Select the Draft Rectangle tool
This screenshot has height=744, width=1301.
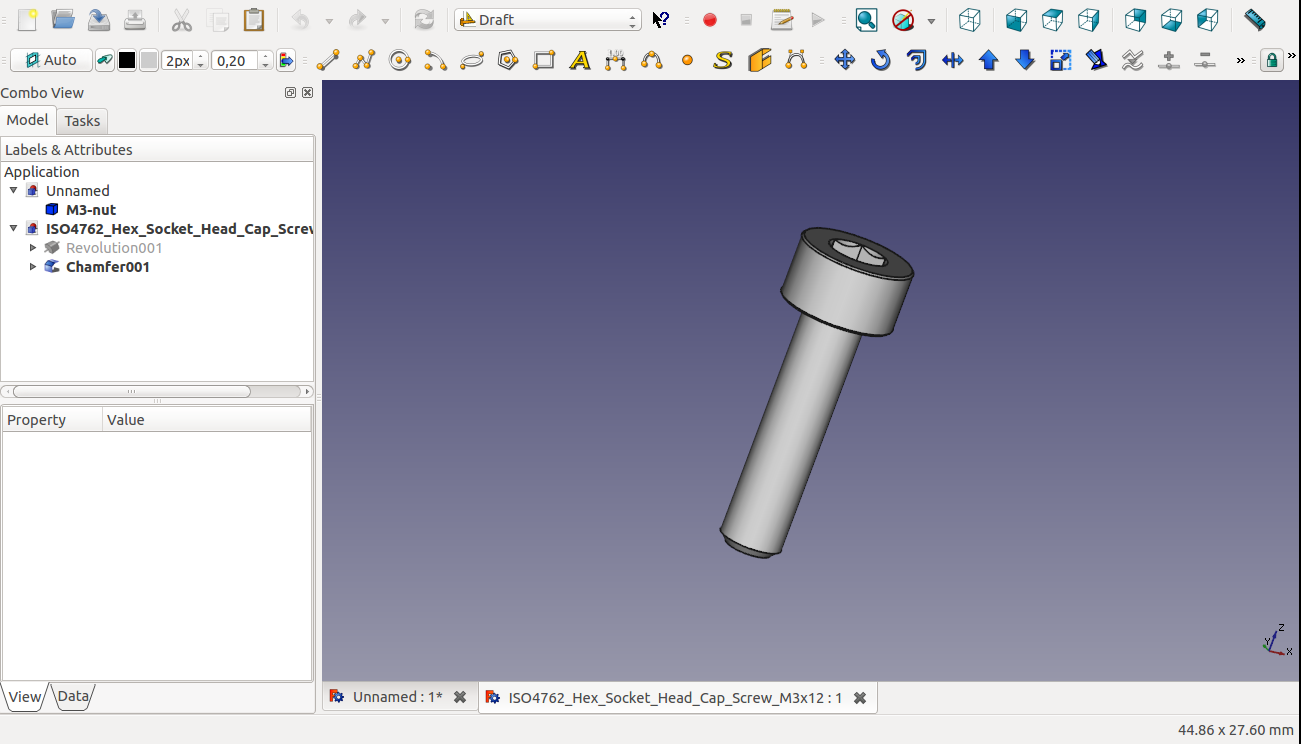pyautogui.click(x=544, y=61)
